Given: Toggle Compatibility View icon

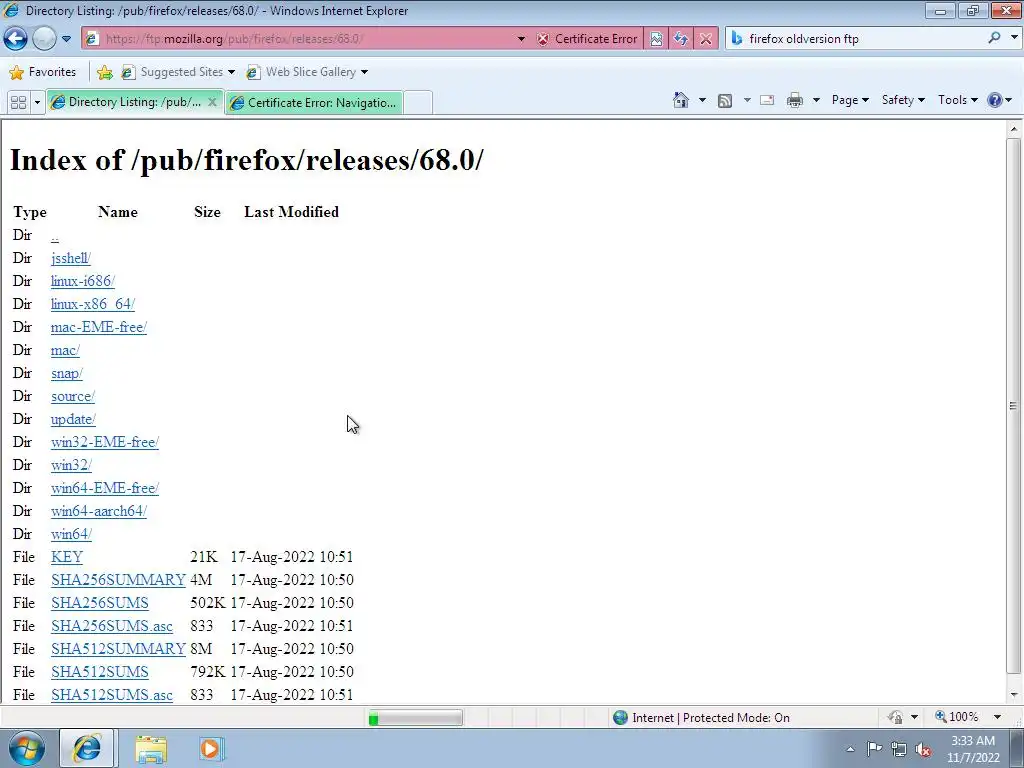Looking at the screenshot, I should tap(656, 39).
